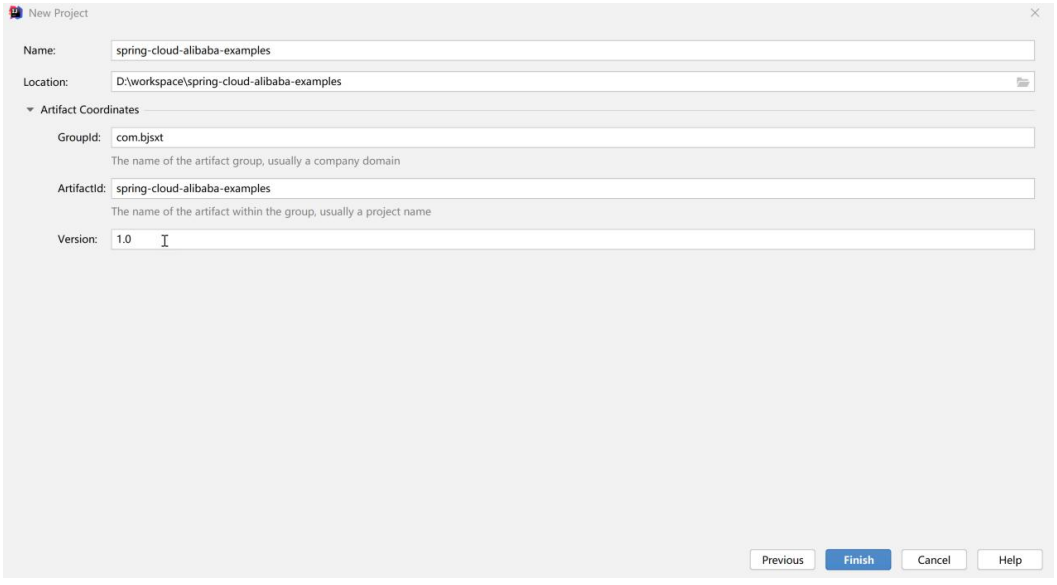Viewport: 1057px width, 585px height.
Task: Click the ArtifactId input field
Action: pos(572,188)
